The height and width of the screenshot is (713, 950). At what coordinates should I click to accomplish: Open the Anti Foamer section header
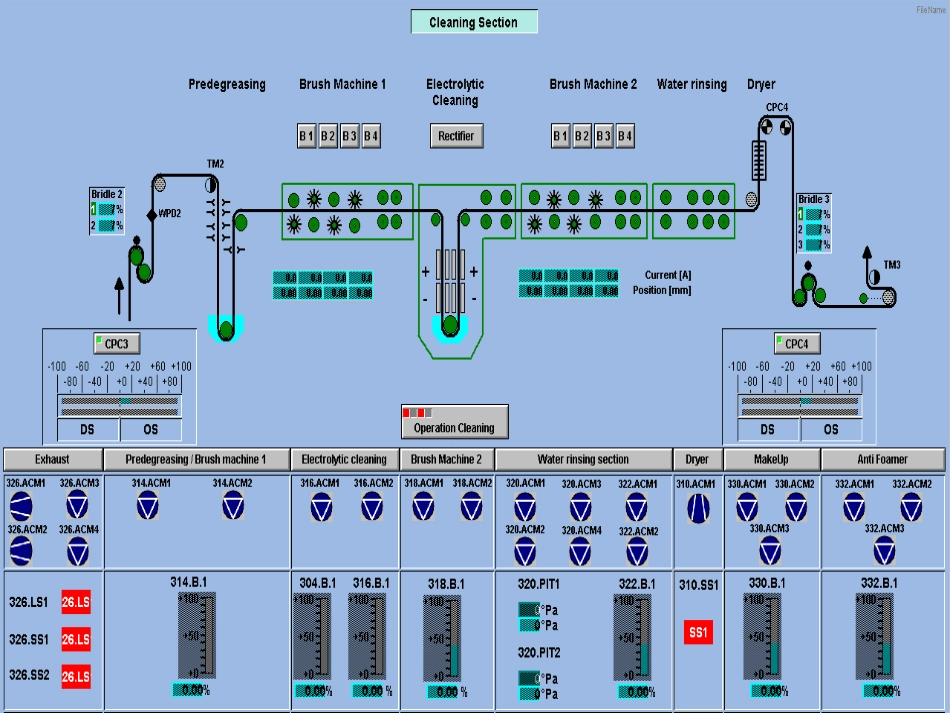coord(883,460)
